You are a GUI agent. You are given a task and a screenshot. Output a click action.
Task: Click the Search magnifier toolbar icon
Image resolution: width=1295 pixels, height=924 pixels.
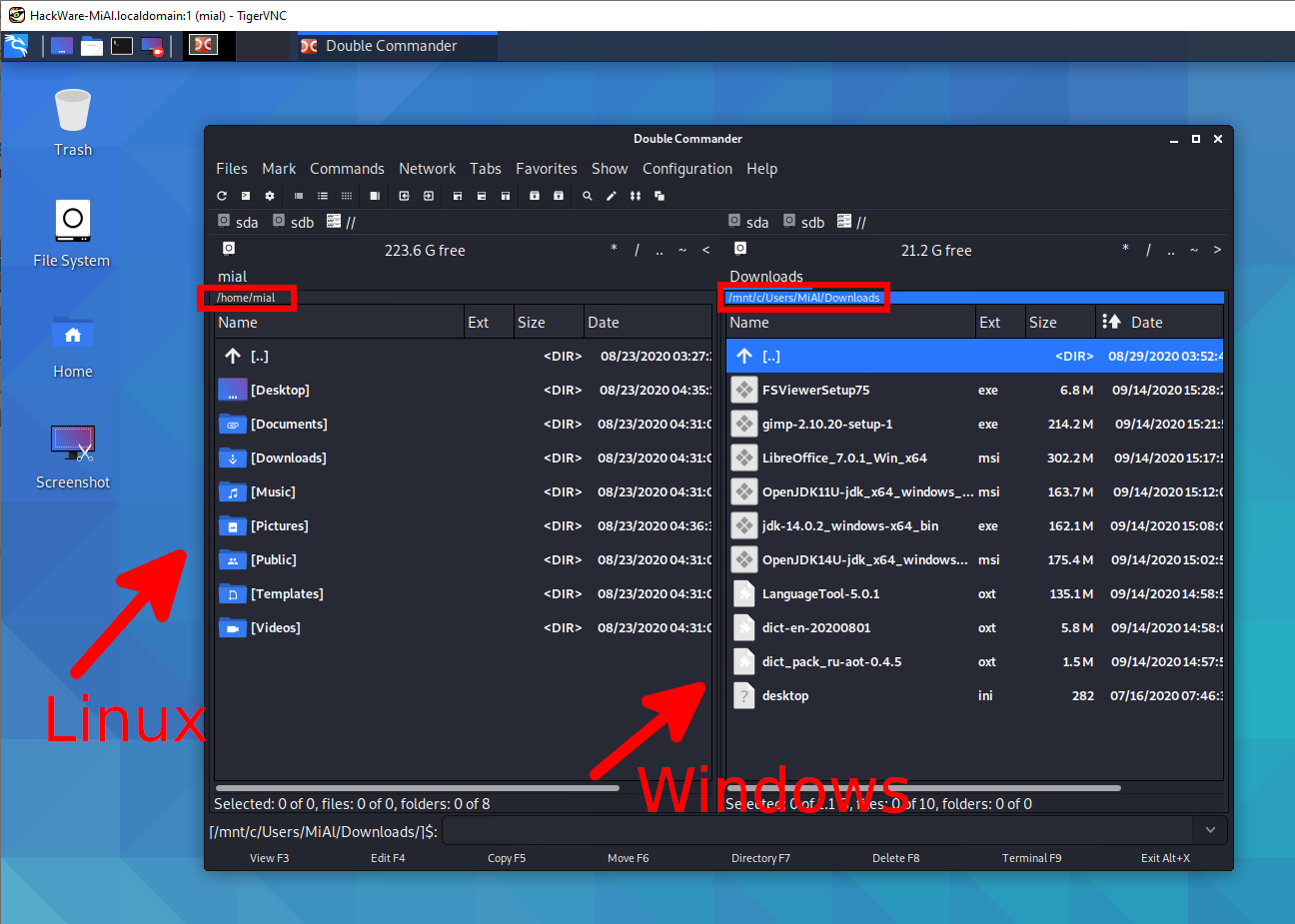(588, 196)
